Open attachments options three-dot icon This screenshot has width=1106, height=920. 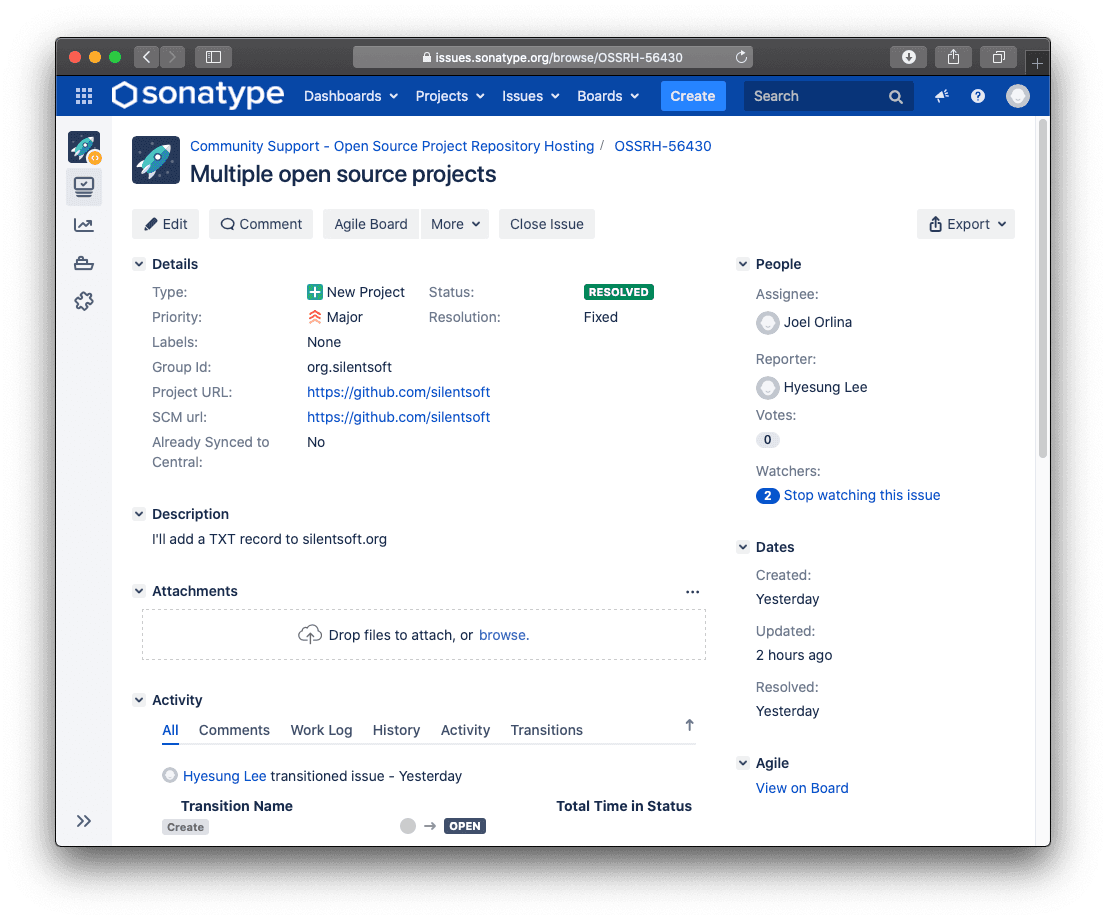tap(693, 592)
